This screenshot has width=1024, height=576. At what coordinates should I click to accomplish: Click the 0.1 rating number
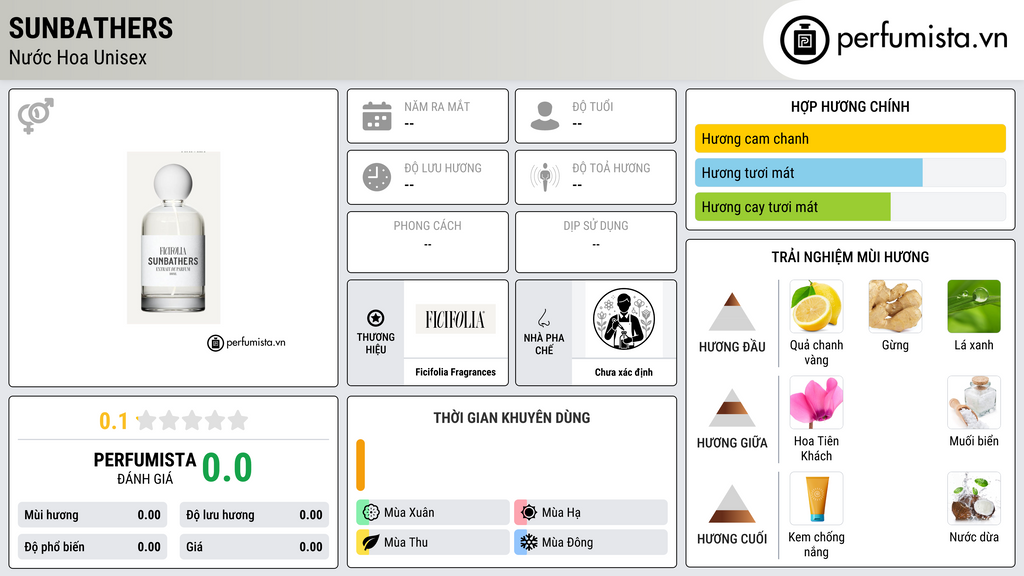(x=114, y=421)
